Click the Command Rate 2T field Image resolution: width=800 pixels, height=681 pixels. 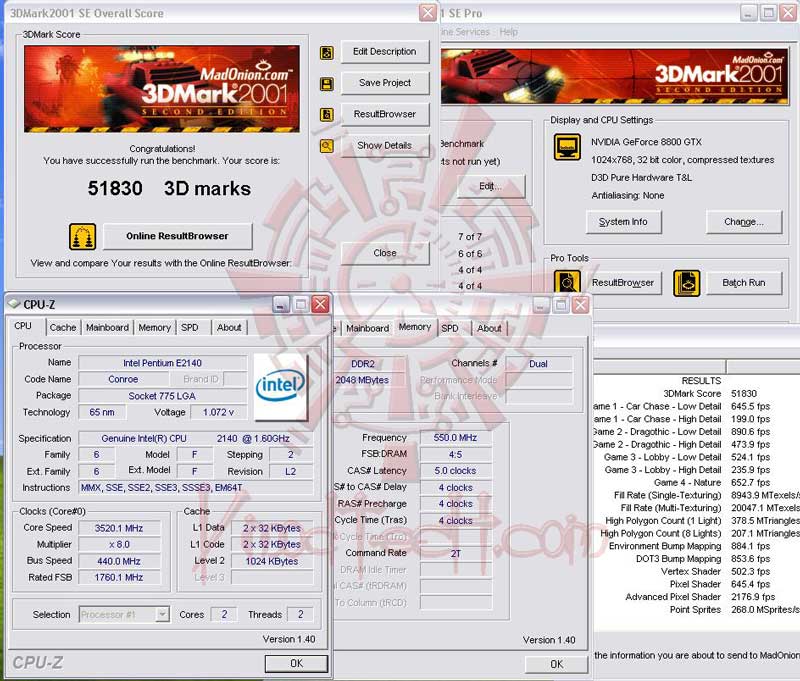[x=455, y=553]
